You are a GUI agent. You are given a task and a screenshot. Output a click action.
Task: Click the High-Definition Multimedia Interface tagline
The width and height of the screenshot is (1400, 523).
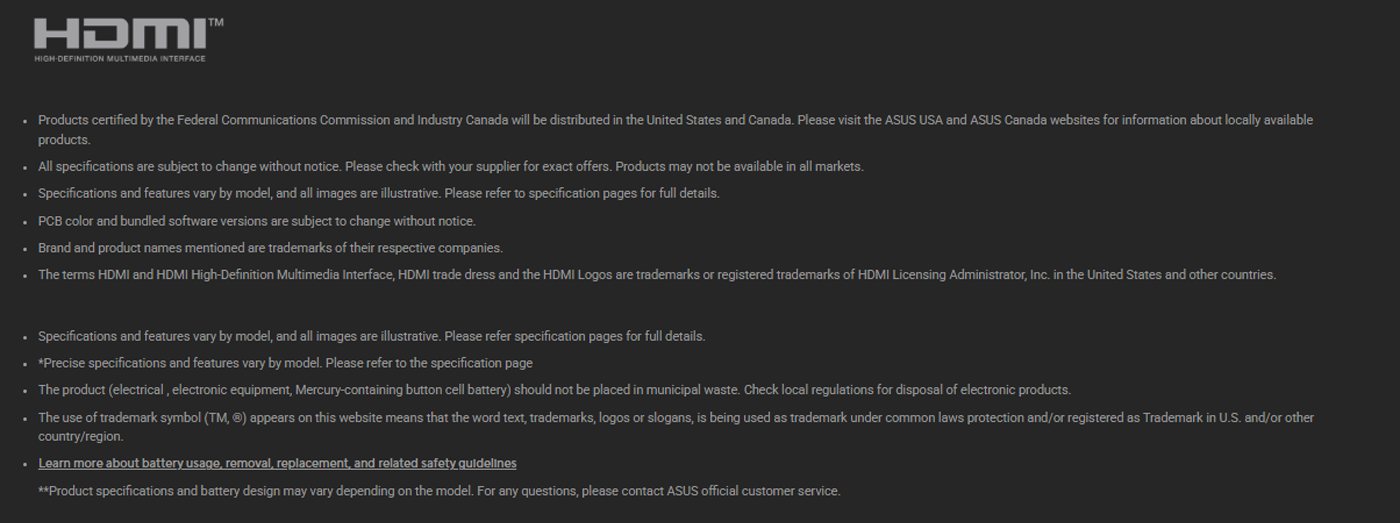click(x=120, y=59)
